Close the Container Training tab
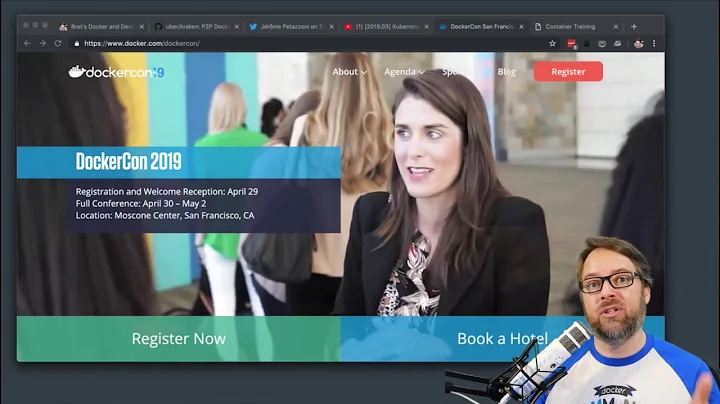 pos(616,27)
